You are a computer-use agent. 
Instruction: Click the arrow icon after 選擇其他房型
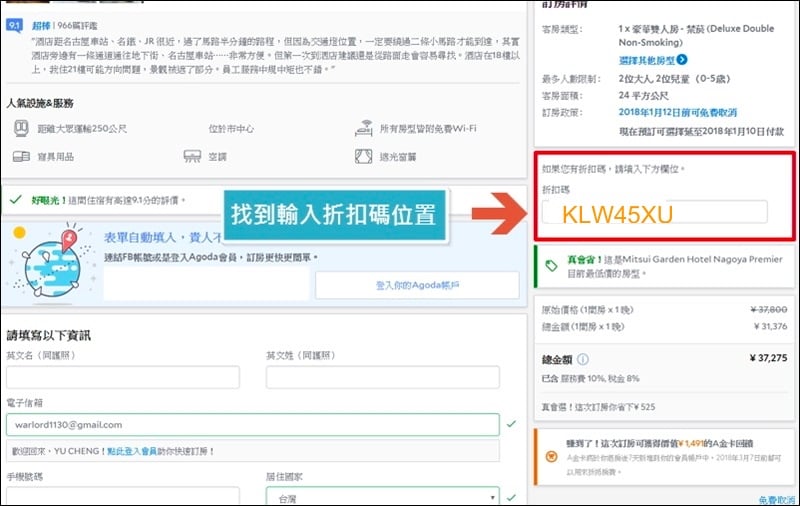682,60
